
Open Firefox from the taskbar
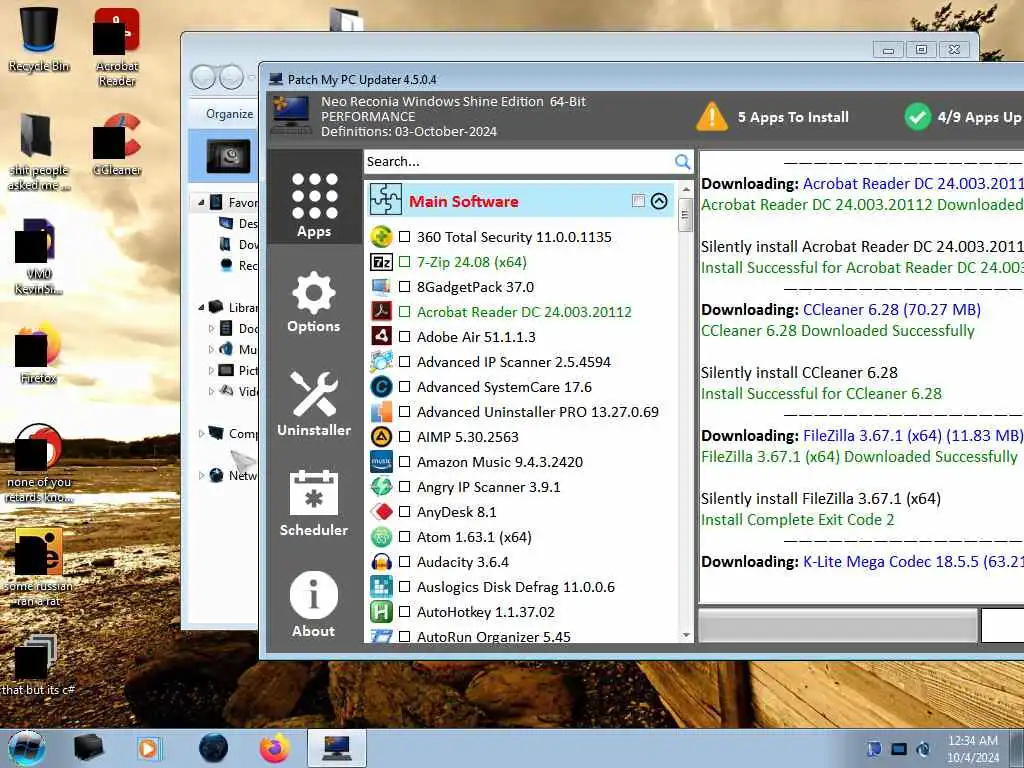(x=274, y=748)
